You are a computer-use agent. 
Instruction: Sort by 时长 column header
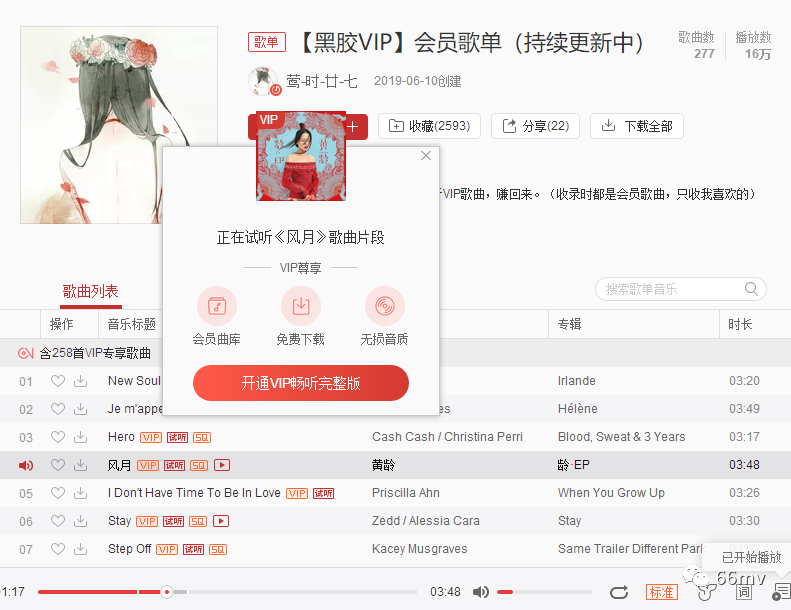tap(740, 324)
